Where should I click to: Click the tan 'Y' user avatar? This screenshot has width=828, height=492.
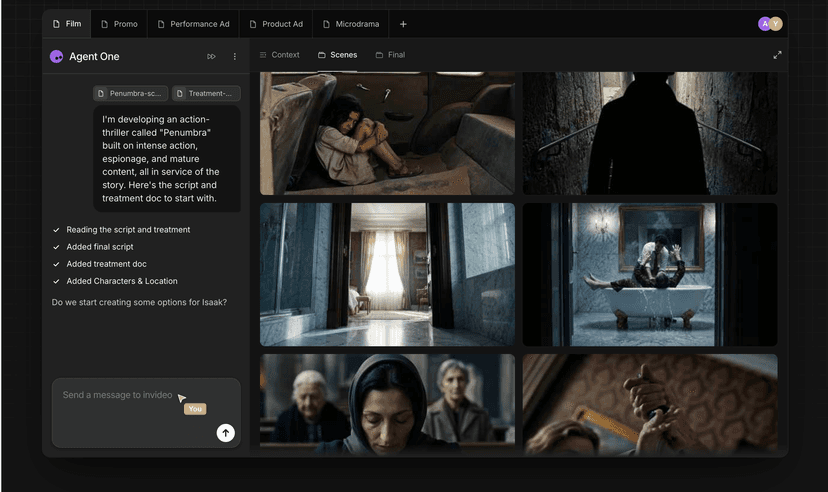click(x=776, y=24)
